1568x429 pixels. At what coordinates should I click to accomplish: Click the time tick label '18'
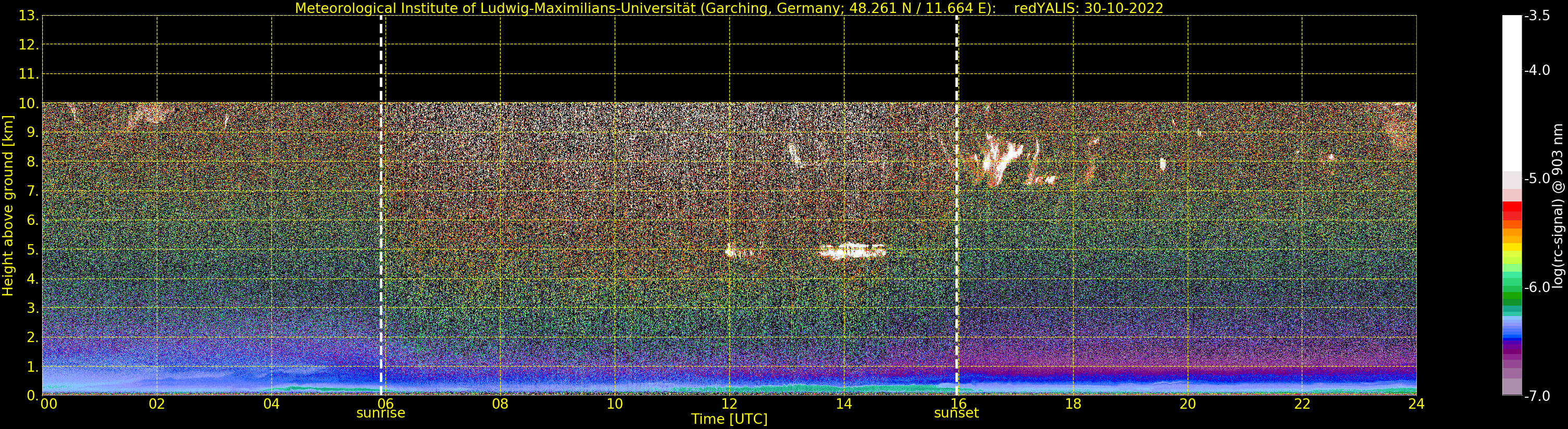pyautogui.click(x=1073, y=404)
